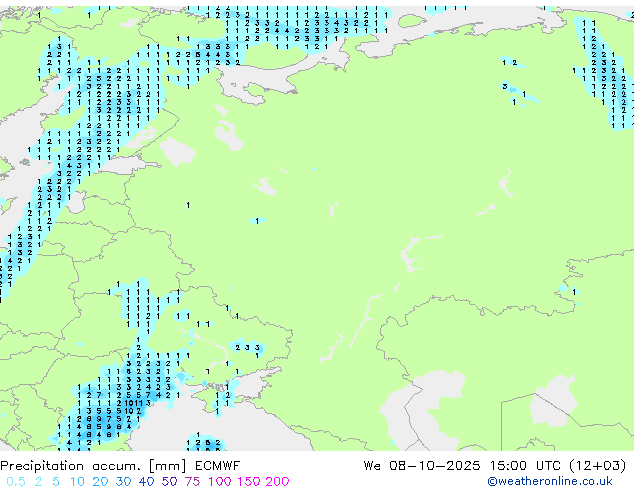Click the 15:00 UTC time text
The width and height of the screenshot is (634, 490).
coord(525,466)
